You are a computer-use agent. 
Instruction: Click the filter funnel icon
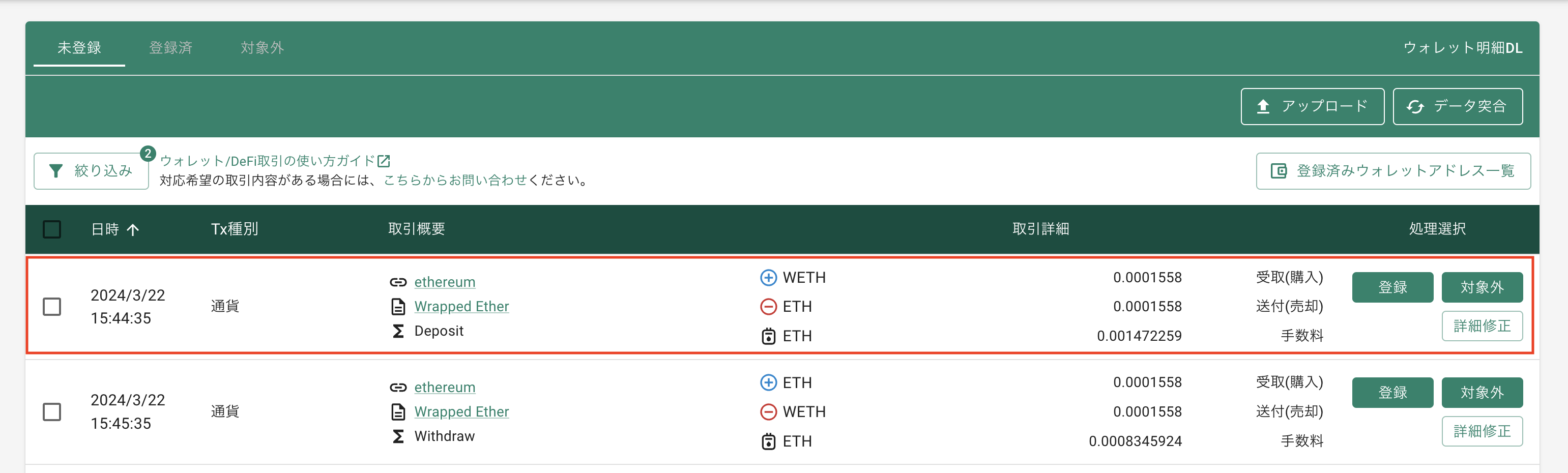tap(56, 171)
